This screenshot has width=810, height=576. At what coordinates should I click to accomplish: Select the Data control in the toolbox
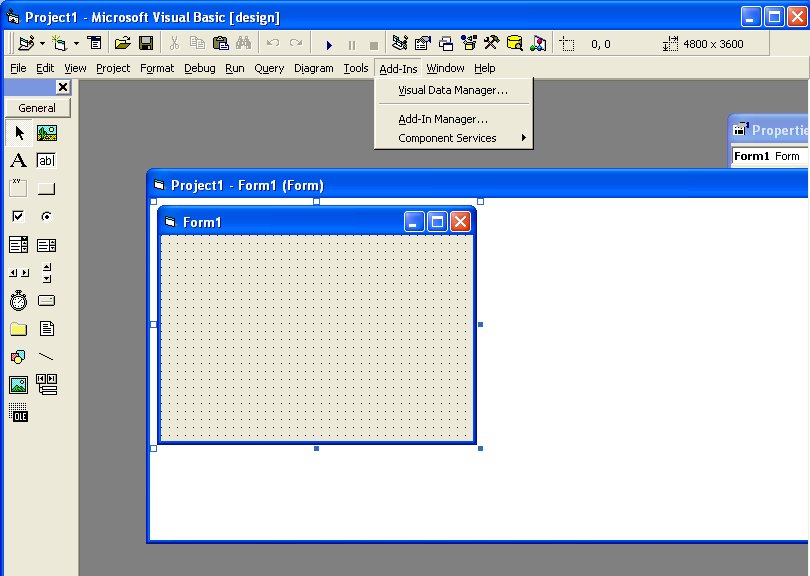click(x=46, y=384)
